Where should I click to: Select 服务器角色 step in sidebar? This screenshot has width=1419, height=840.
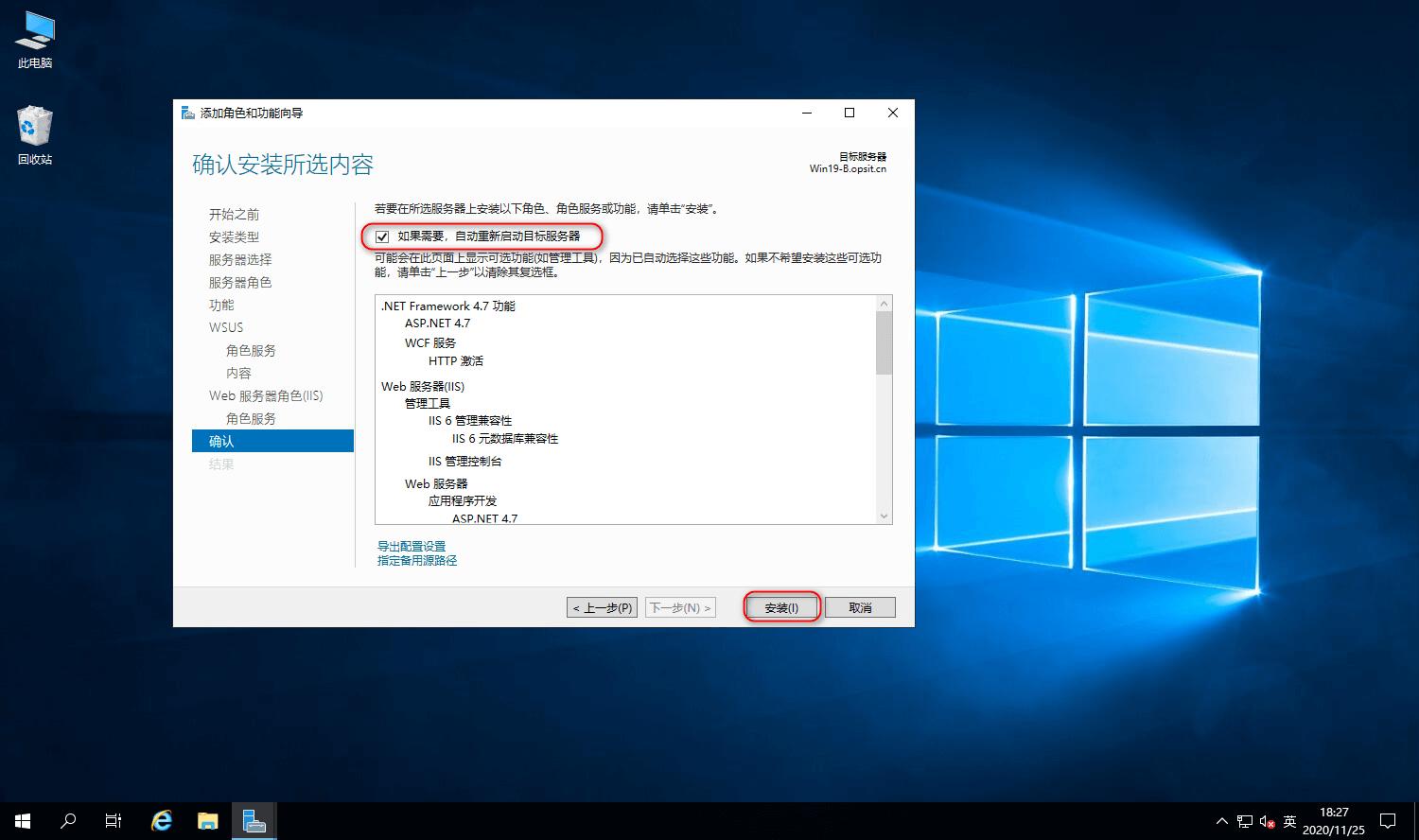pos(240,283)
